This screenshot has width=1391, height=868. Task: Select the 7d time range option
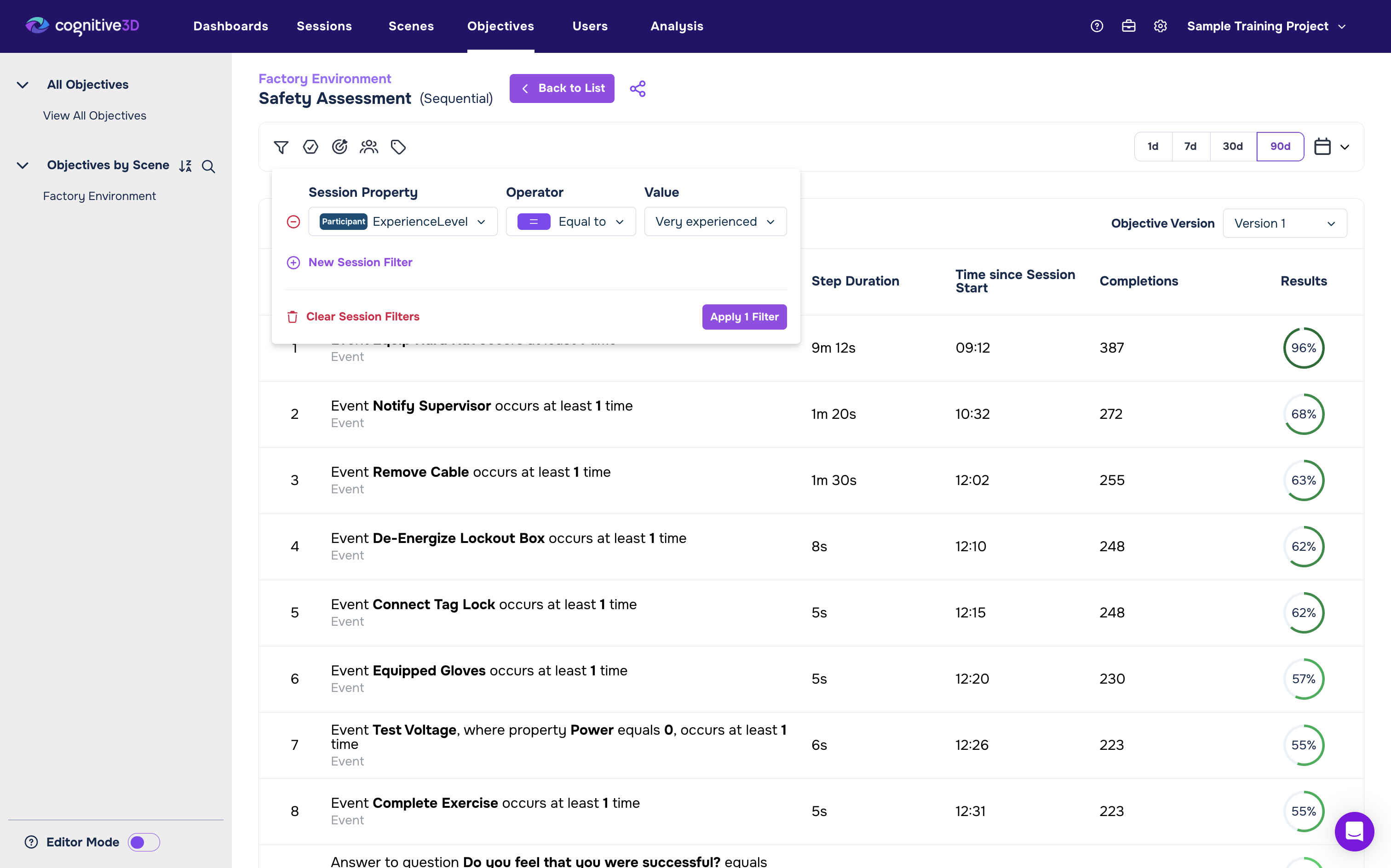point(1190,146)
